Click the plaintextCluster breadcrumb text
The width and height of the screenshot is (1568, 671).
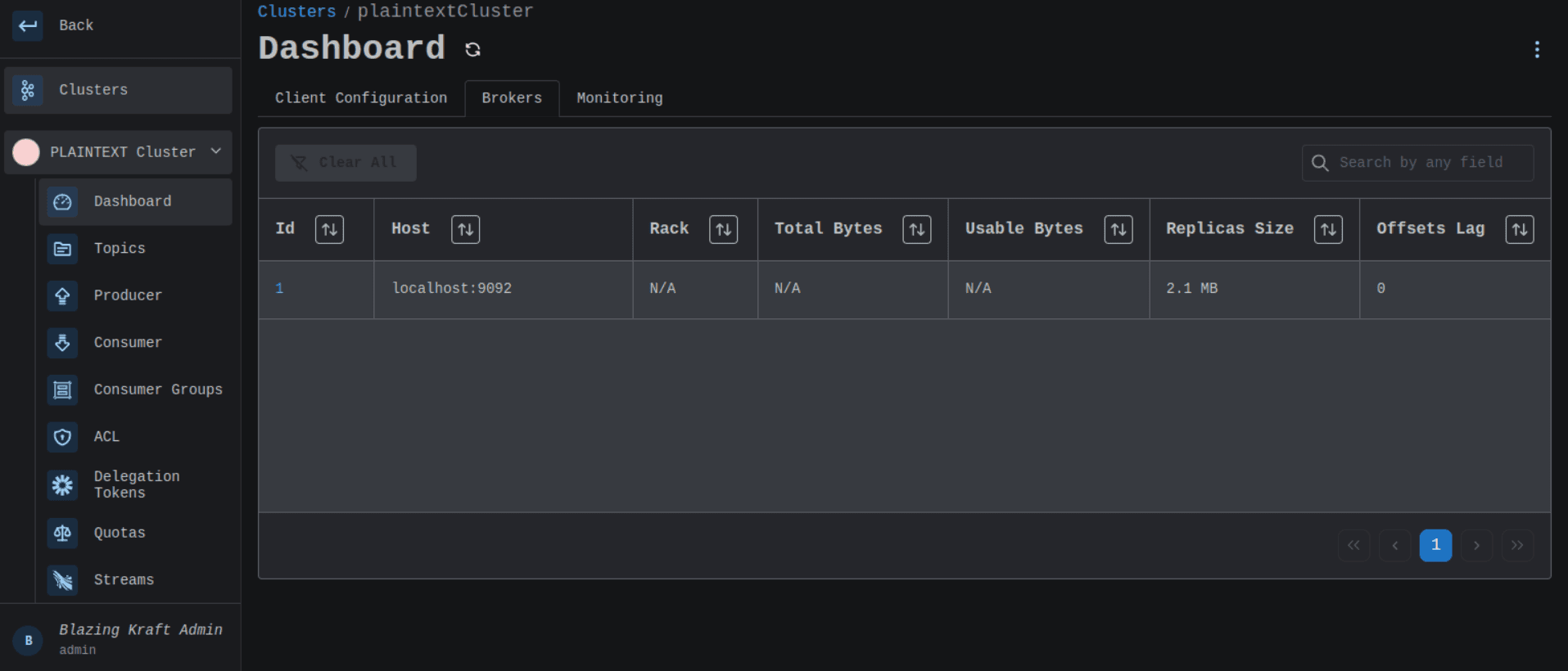click(445, 11)
